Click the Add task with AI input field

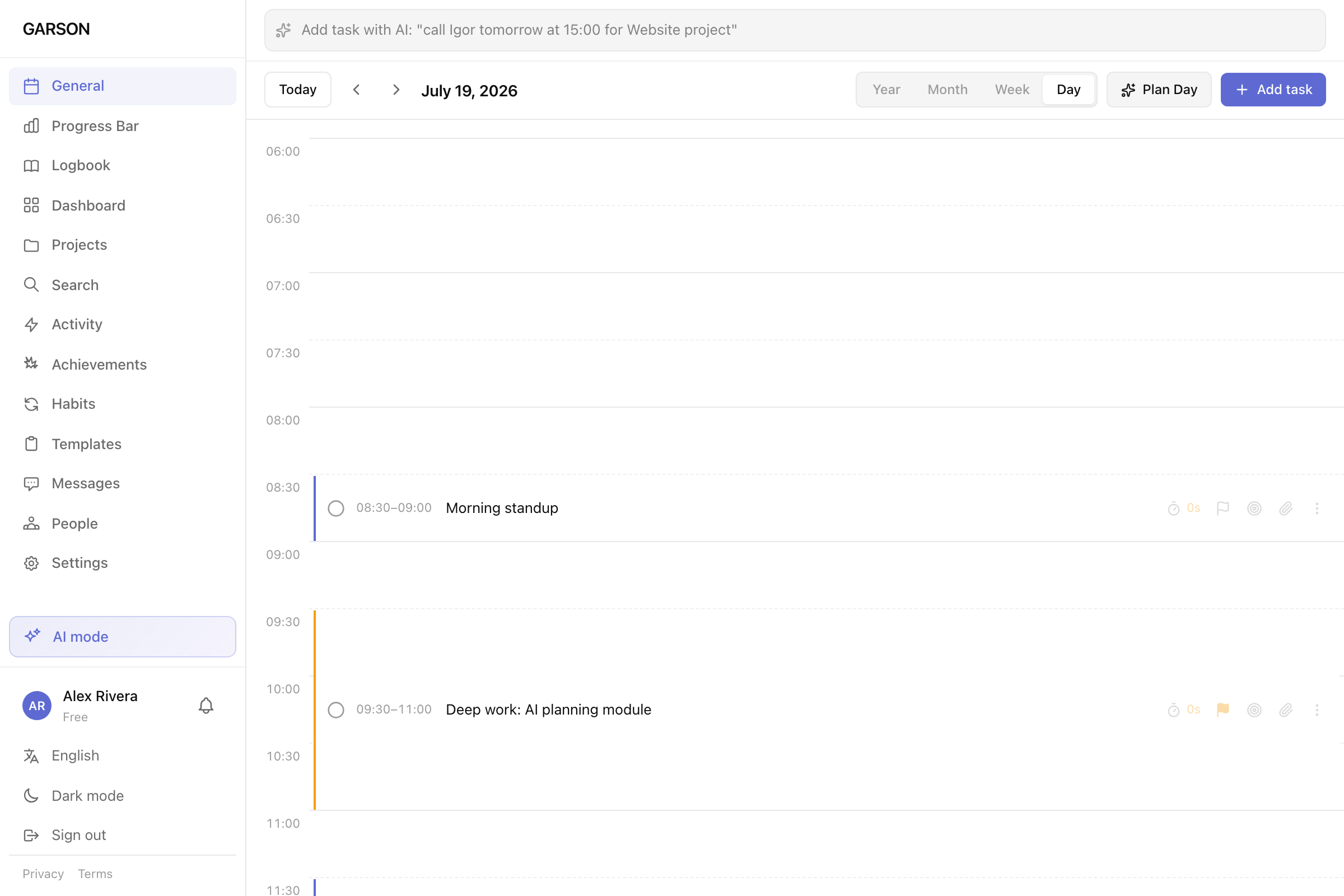point(795,30)
